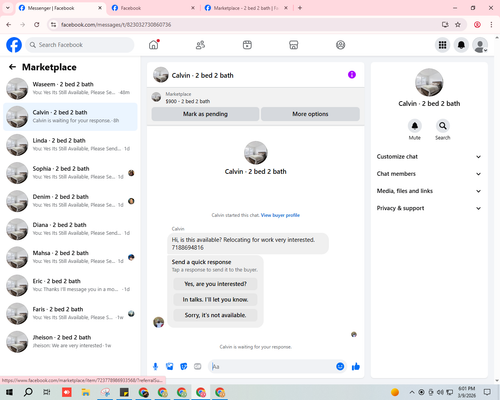Go back in browser history
500x400 pixels.
pyautogui.click(x=9, y=24)
